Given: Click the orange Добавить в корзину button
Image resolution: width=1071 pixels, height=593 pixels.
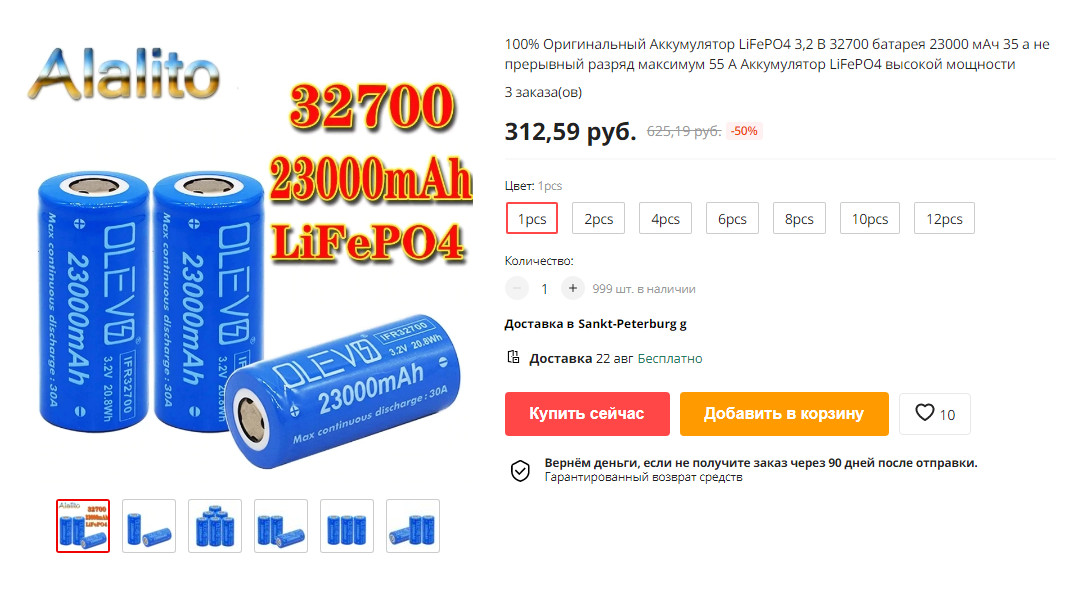Looking at the screenshot, I should pyautogui.click(x=784, y=413).
